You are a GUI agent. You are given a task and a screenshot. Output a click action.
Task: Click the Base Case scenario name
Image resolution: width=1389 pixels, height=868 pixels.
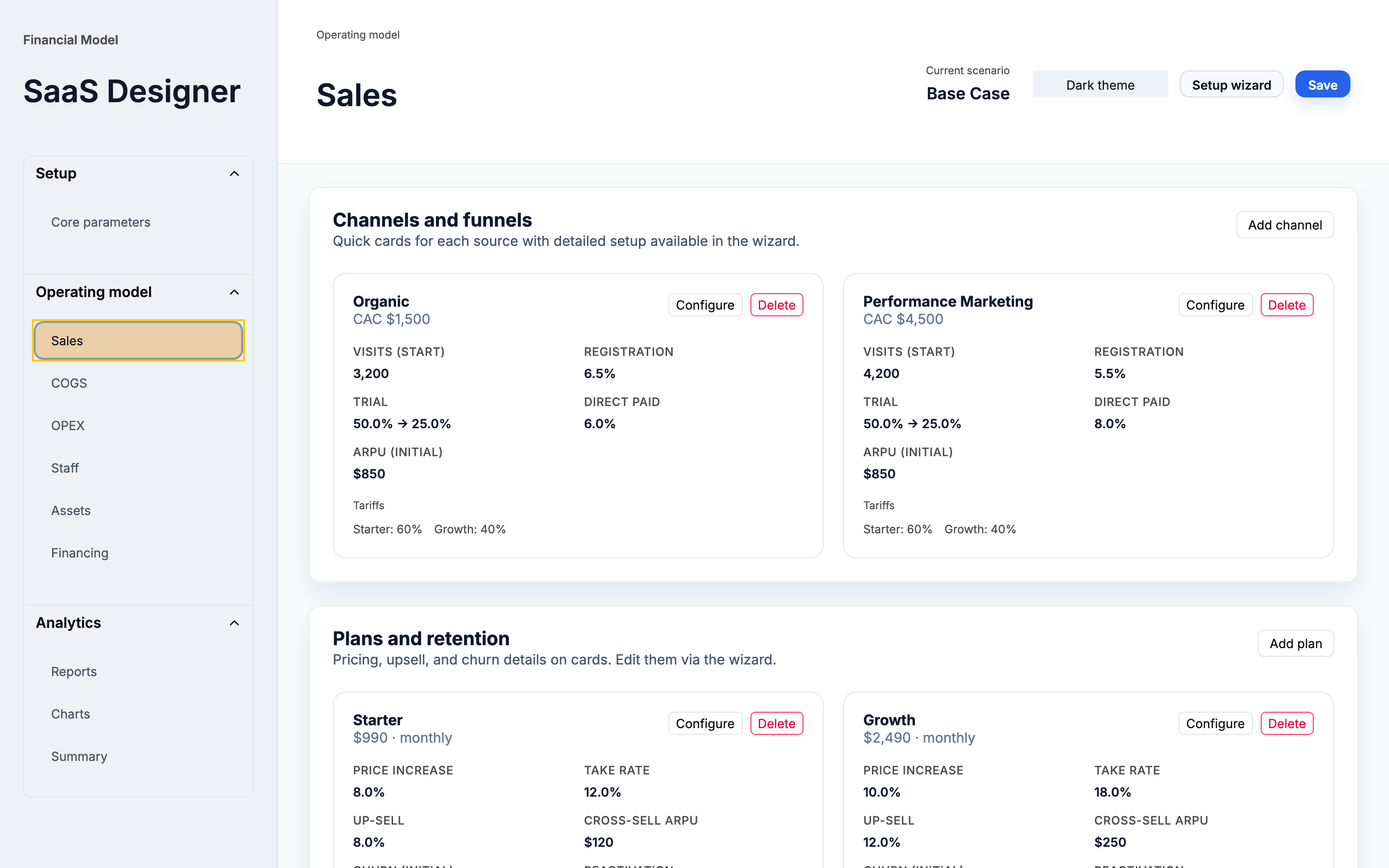pos(967,94)
